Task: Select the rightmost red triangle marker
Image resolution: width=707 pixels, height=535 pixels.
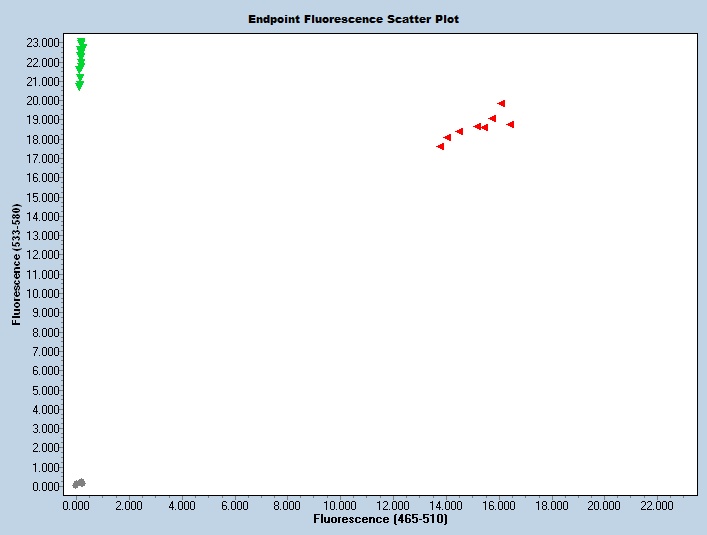Action: [510, 124]
